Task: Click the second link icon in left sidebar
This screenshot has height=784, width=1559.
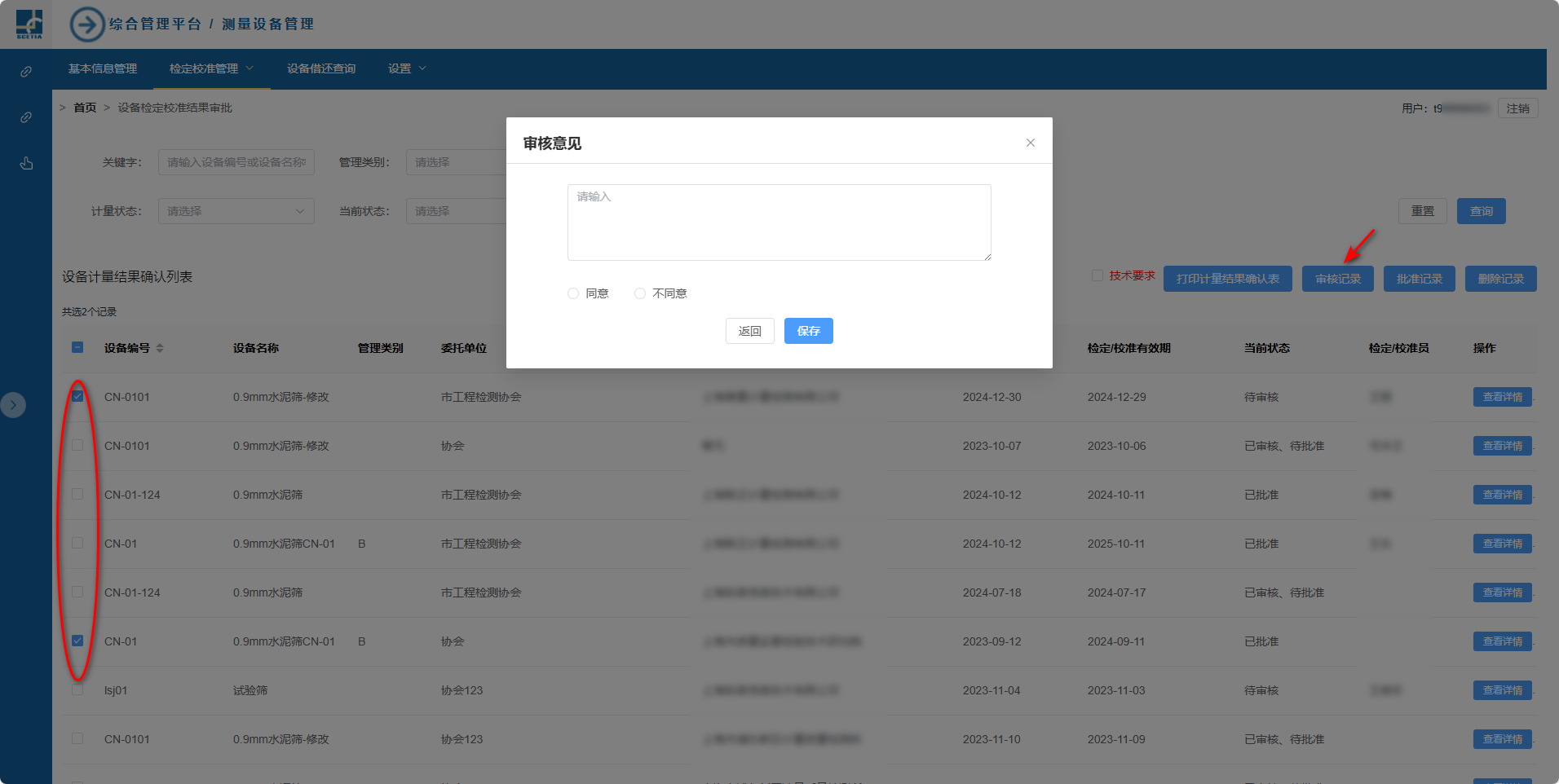Action: (26, 117)
